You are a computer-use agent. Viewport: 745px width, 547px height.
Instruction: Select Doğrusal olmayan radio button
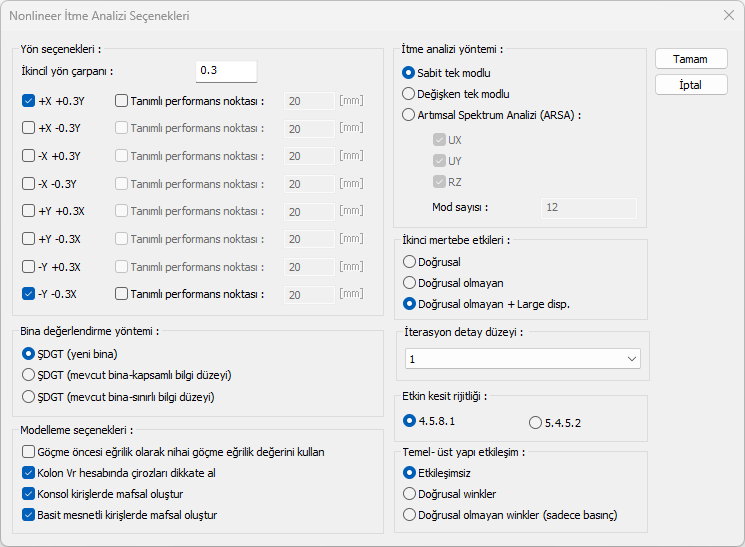click(409, 282)
